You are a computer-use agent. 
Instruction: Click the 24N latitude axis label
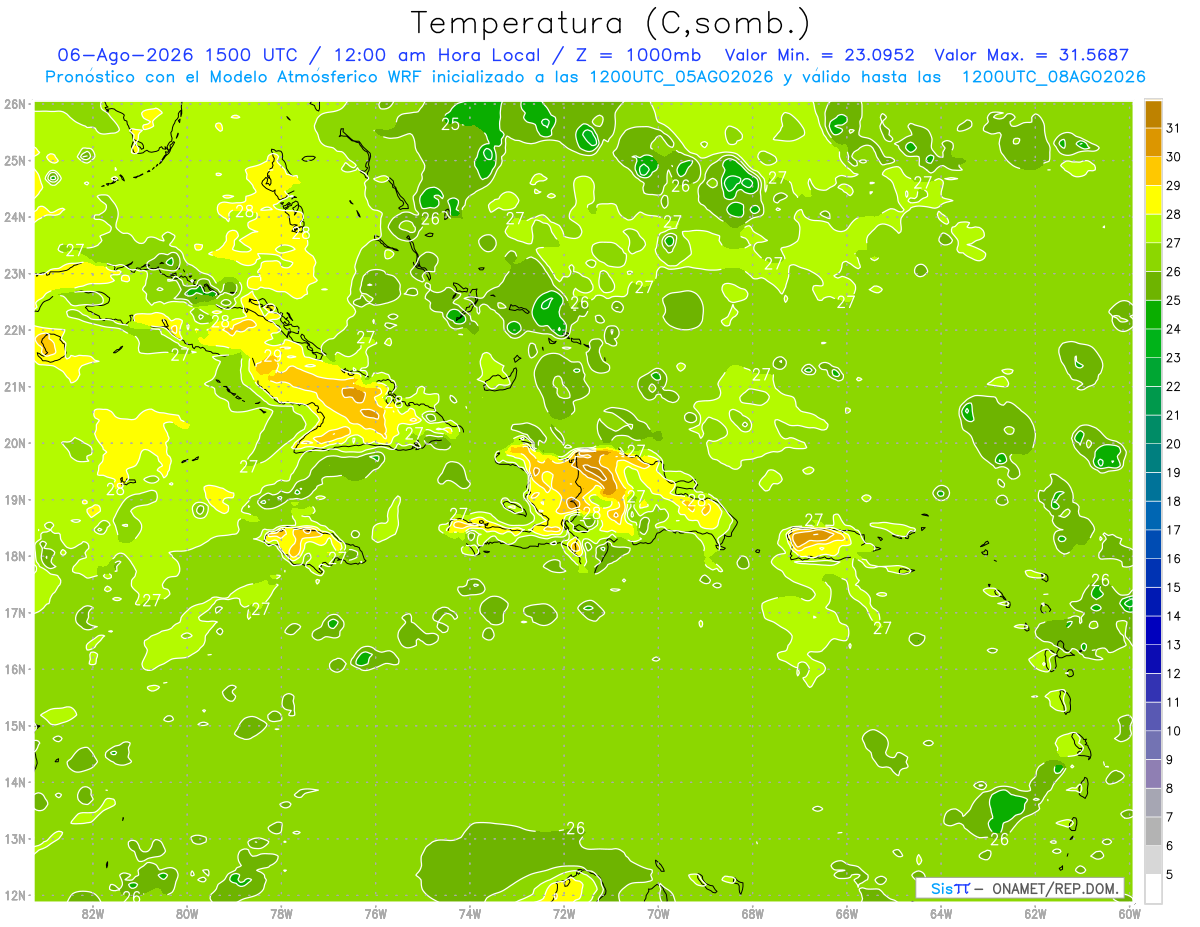coord(14,217)
